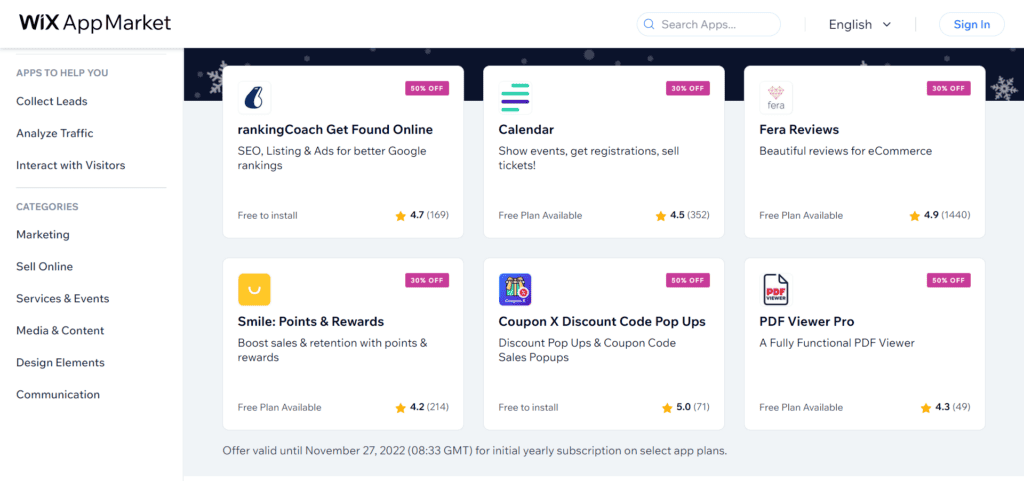1024x481 pixels.
Task: Select Analyze Traffic in sidebar
Action: [55, 133]
